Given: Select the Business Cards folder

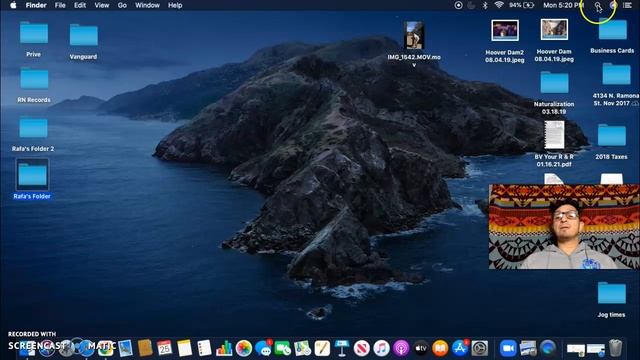Looking at the screenshot, I should tap(612, 29).
